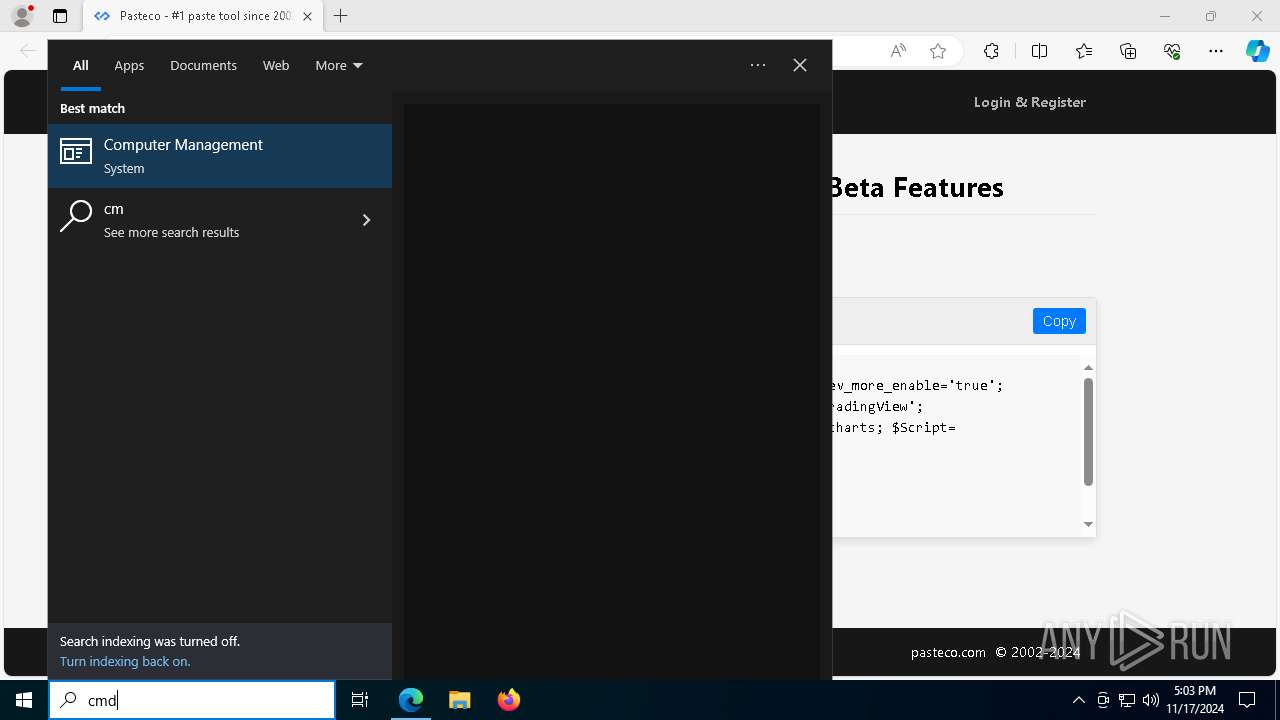This screenshot has width=1280, height=720.
Task: Click Turn indexing back on link
Action: (125, 661)
